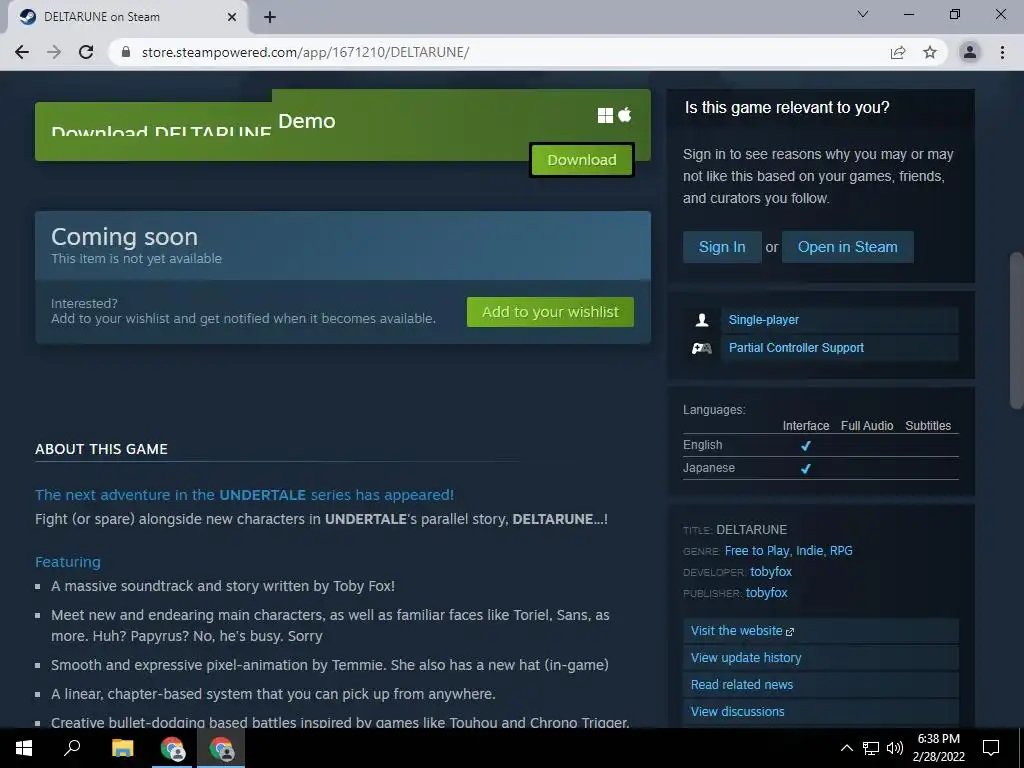Close the DELTARUNE on Steam tab

(x=232, y=17)
